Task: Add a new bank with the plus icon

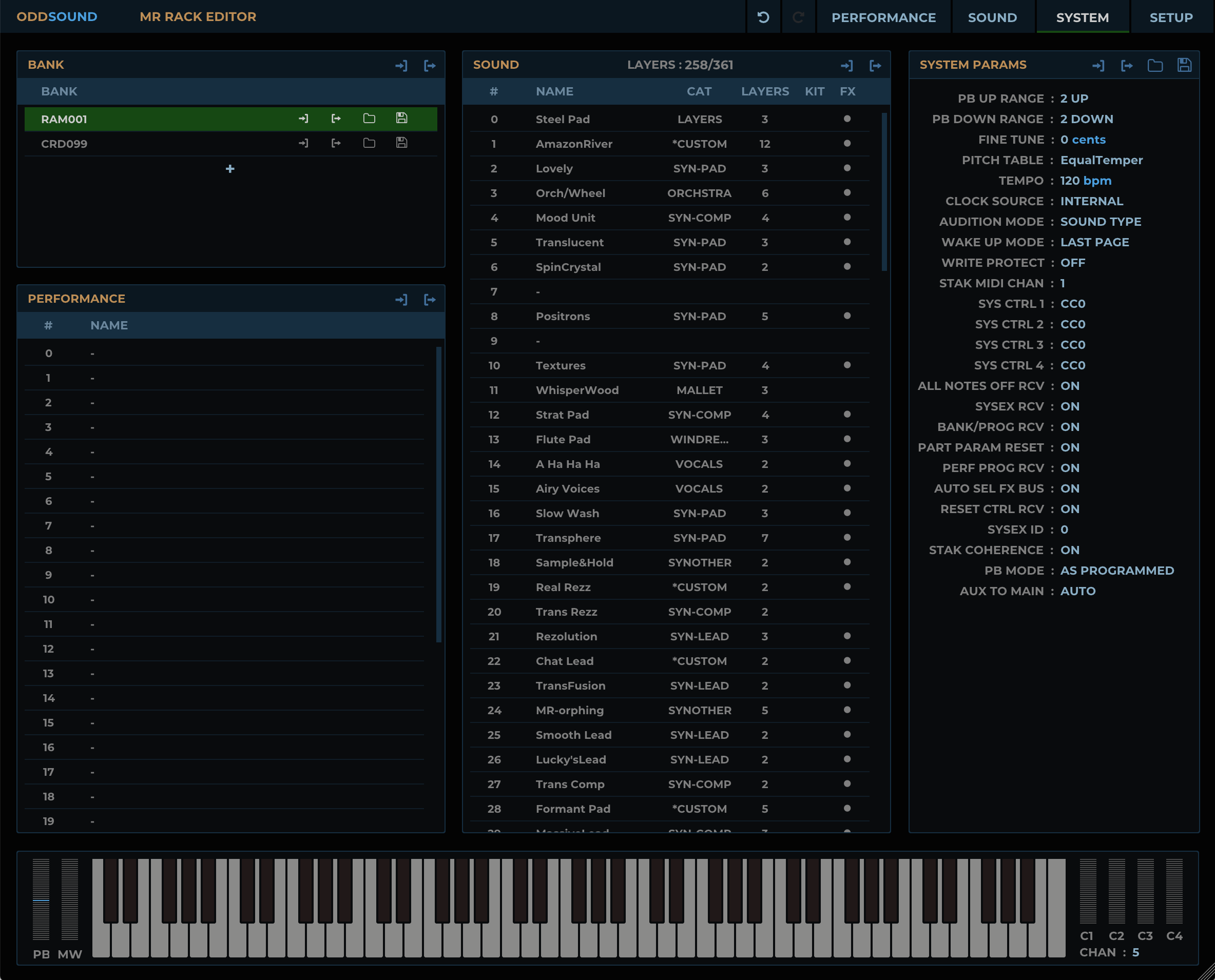Action: [230, 169]
